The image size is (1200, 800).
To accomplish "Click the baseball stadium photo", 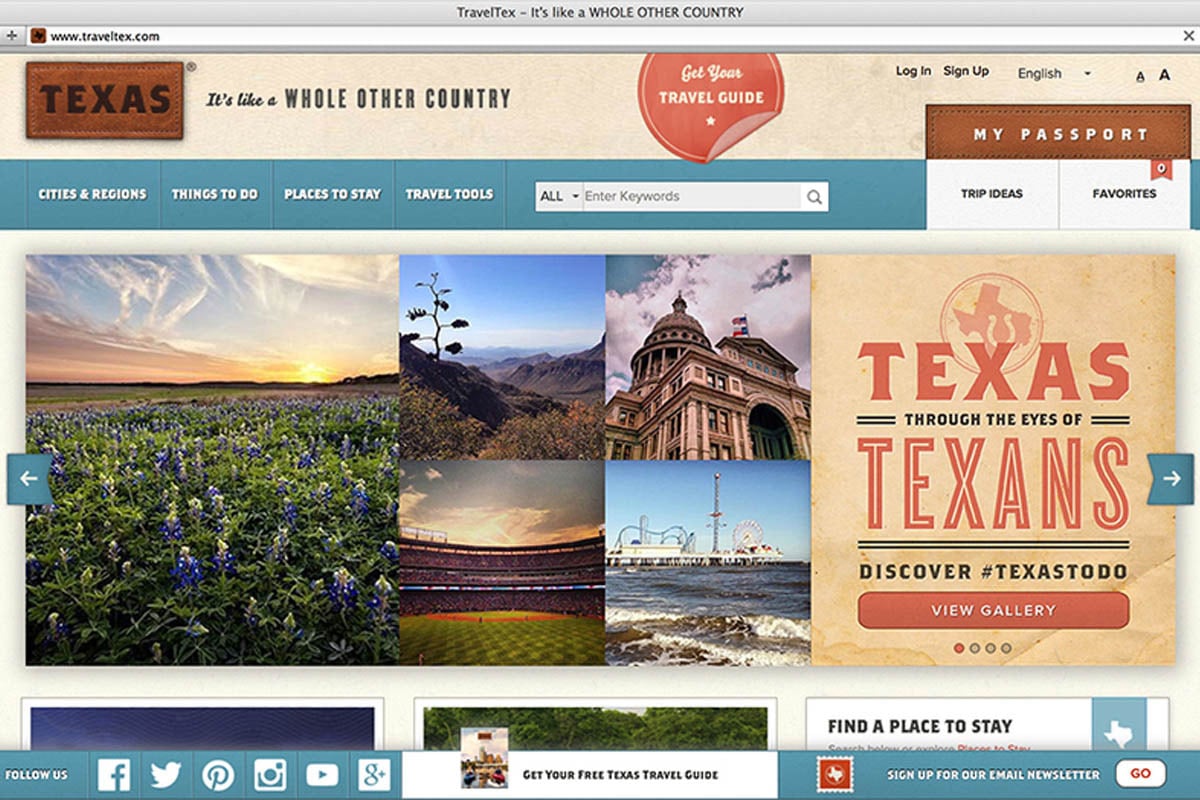I will tap(502, 563).
